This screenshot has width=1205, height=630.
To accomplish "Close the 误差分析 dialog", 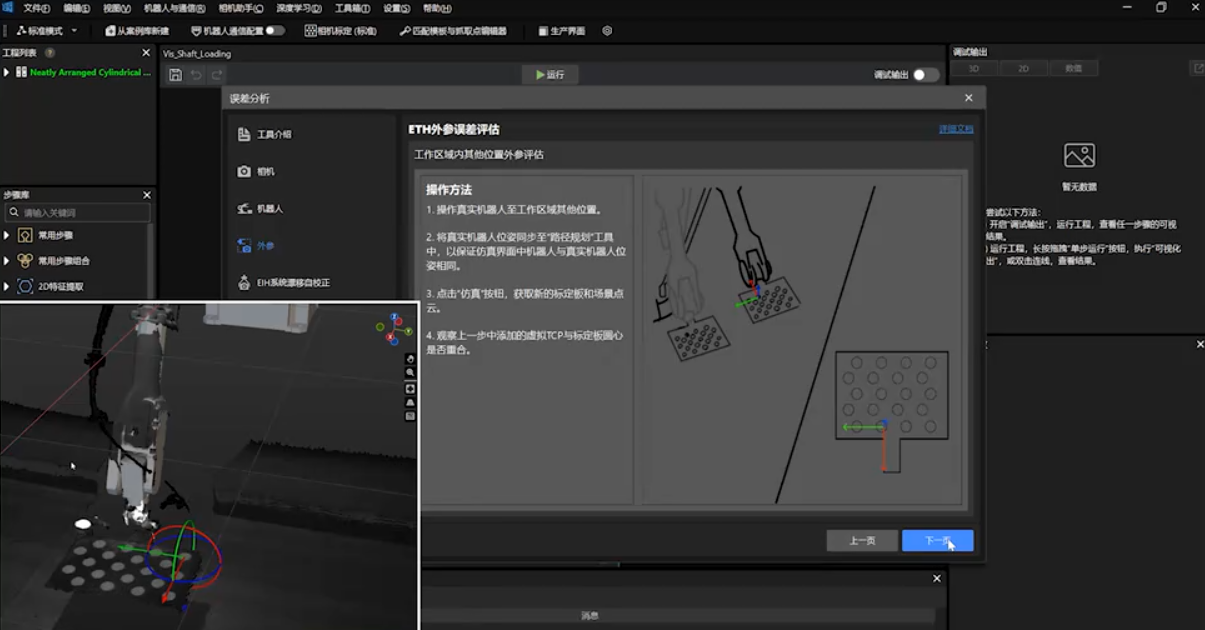I will point(968,98).
